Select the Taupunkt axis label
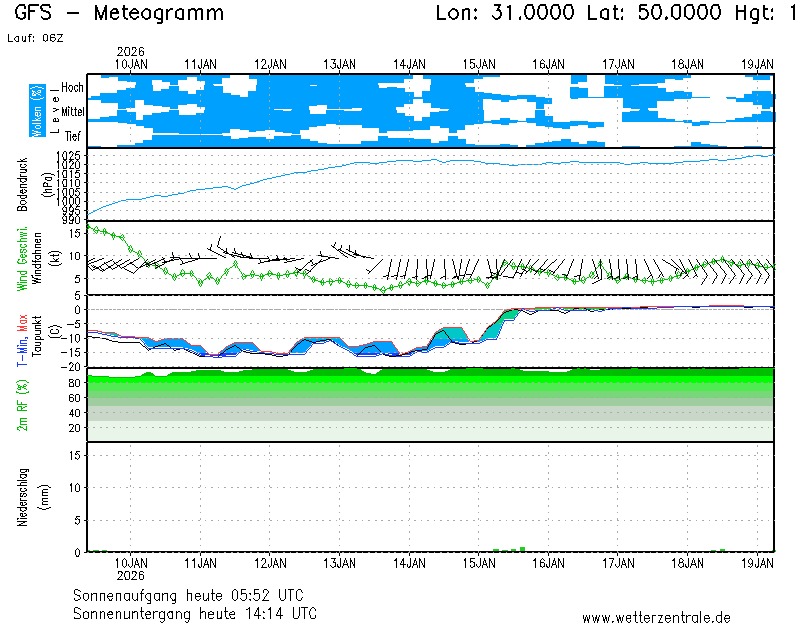The width and height of the screenshot is (800, 625). point(35,337)
